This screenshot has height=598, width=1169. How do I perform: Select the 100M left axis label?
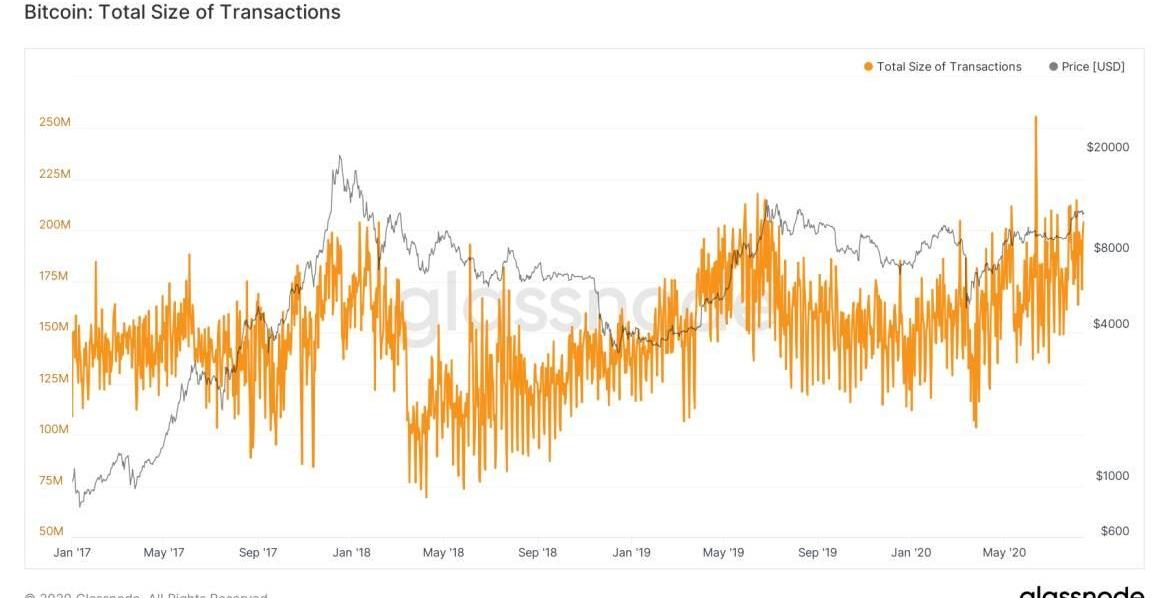54,429
